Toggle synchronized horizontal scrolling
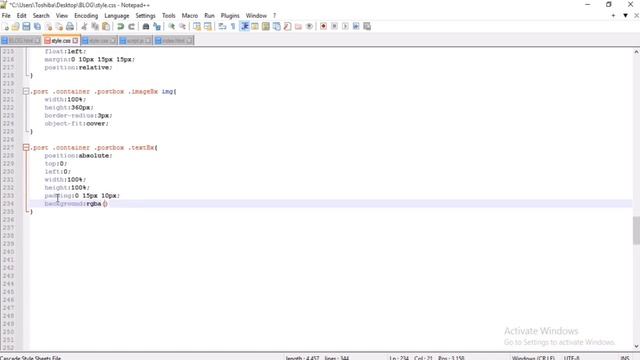Screen dimensions: 640x360 click(x=208, y=27)
